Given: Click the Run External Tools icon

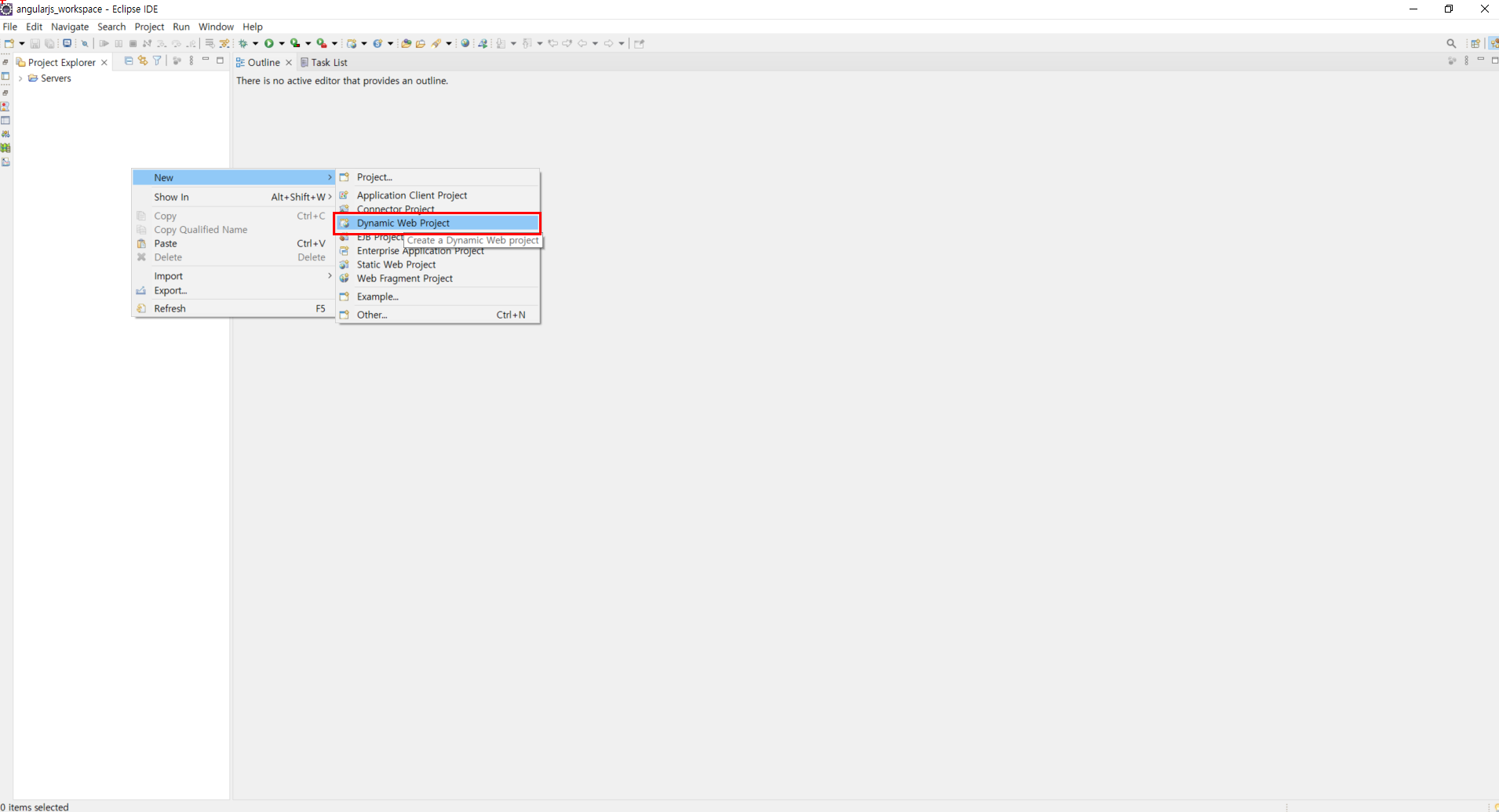Looking at the screenshot, I should coord(322,43).
